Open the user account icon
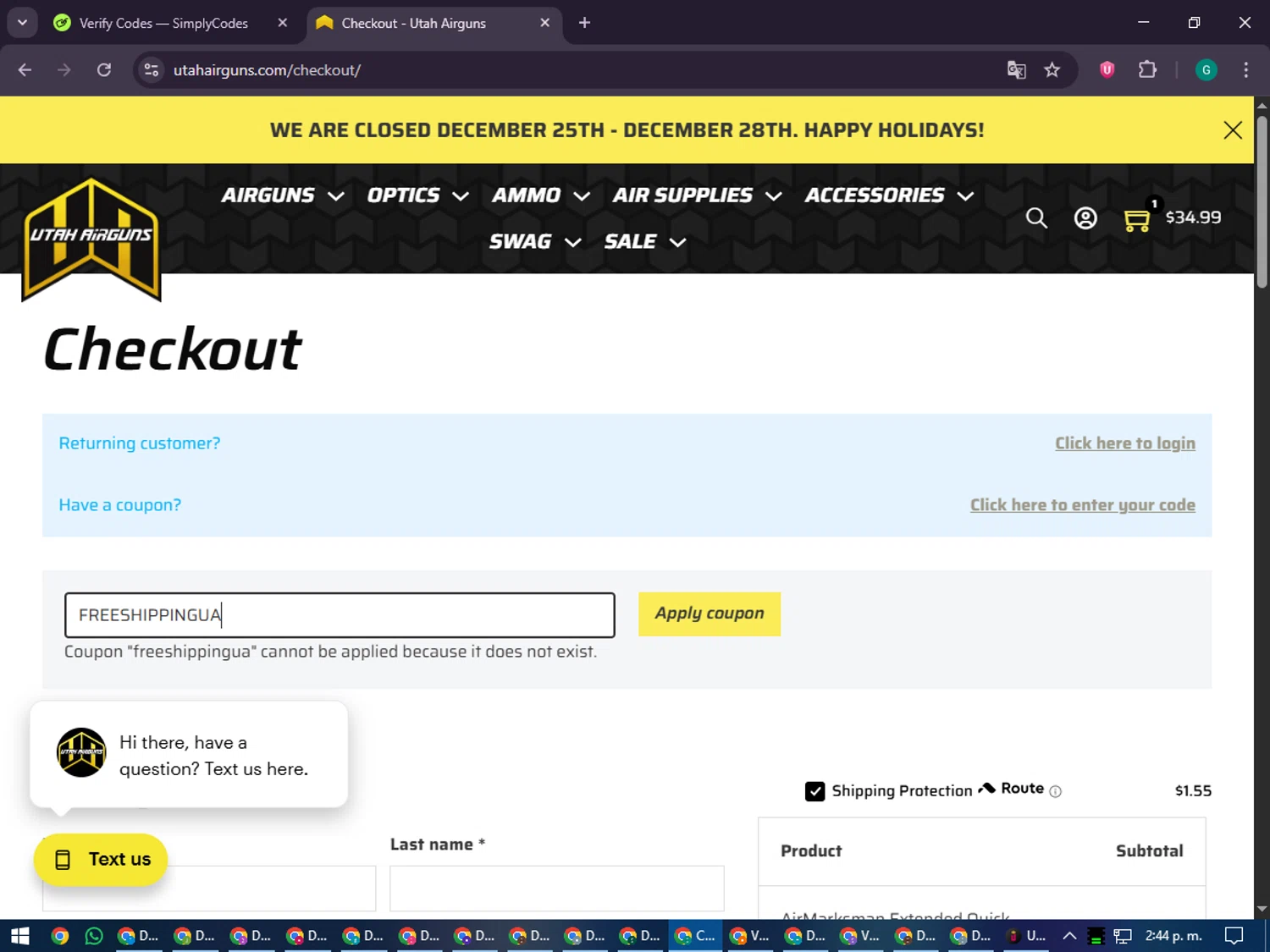1270x952 pixels. tap(1085, 218)
